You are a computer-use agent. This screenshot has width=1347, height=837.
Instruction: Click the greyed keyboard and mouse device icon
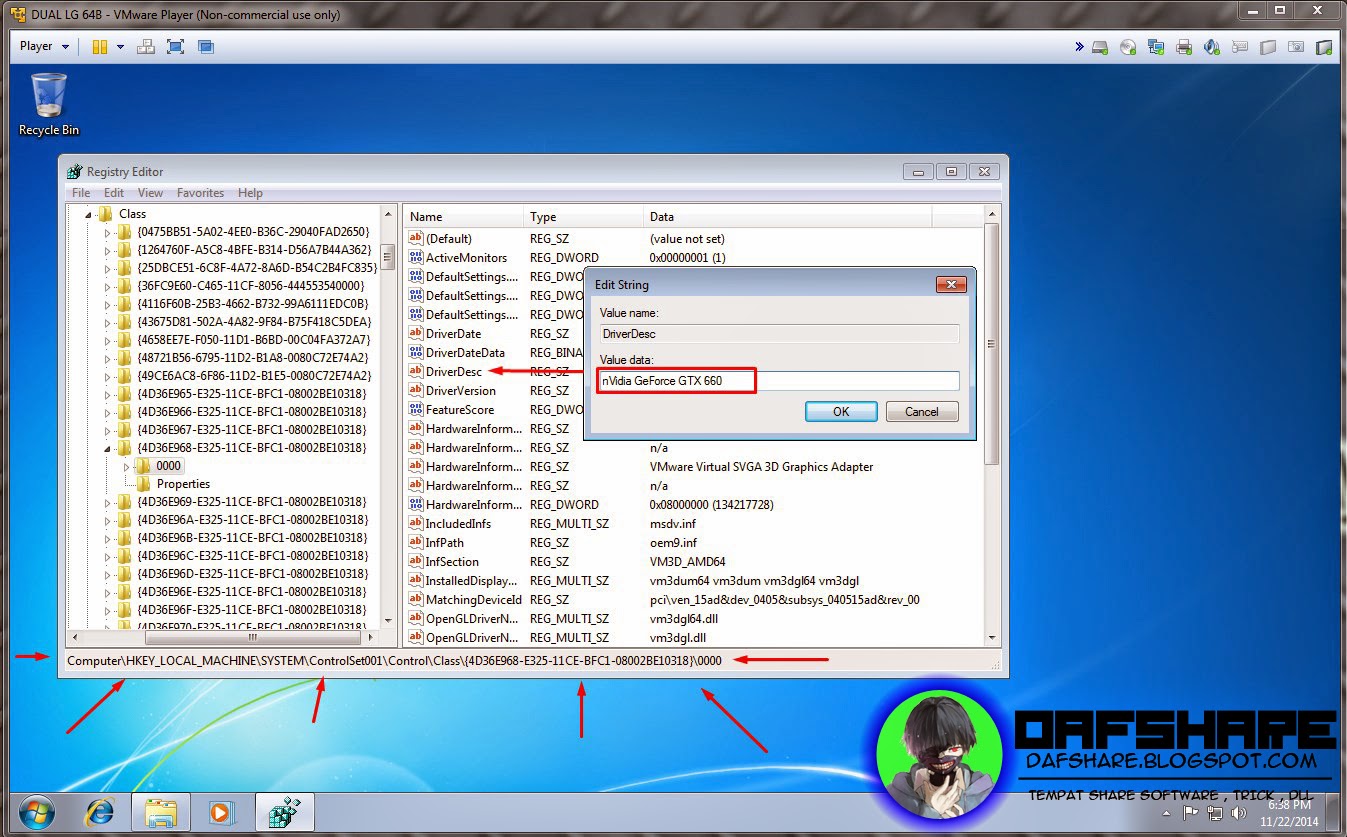click(x=1240, y=47)
